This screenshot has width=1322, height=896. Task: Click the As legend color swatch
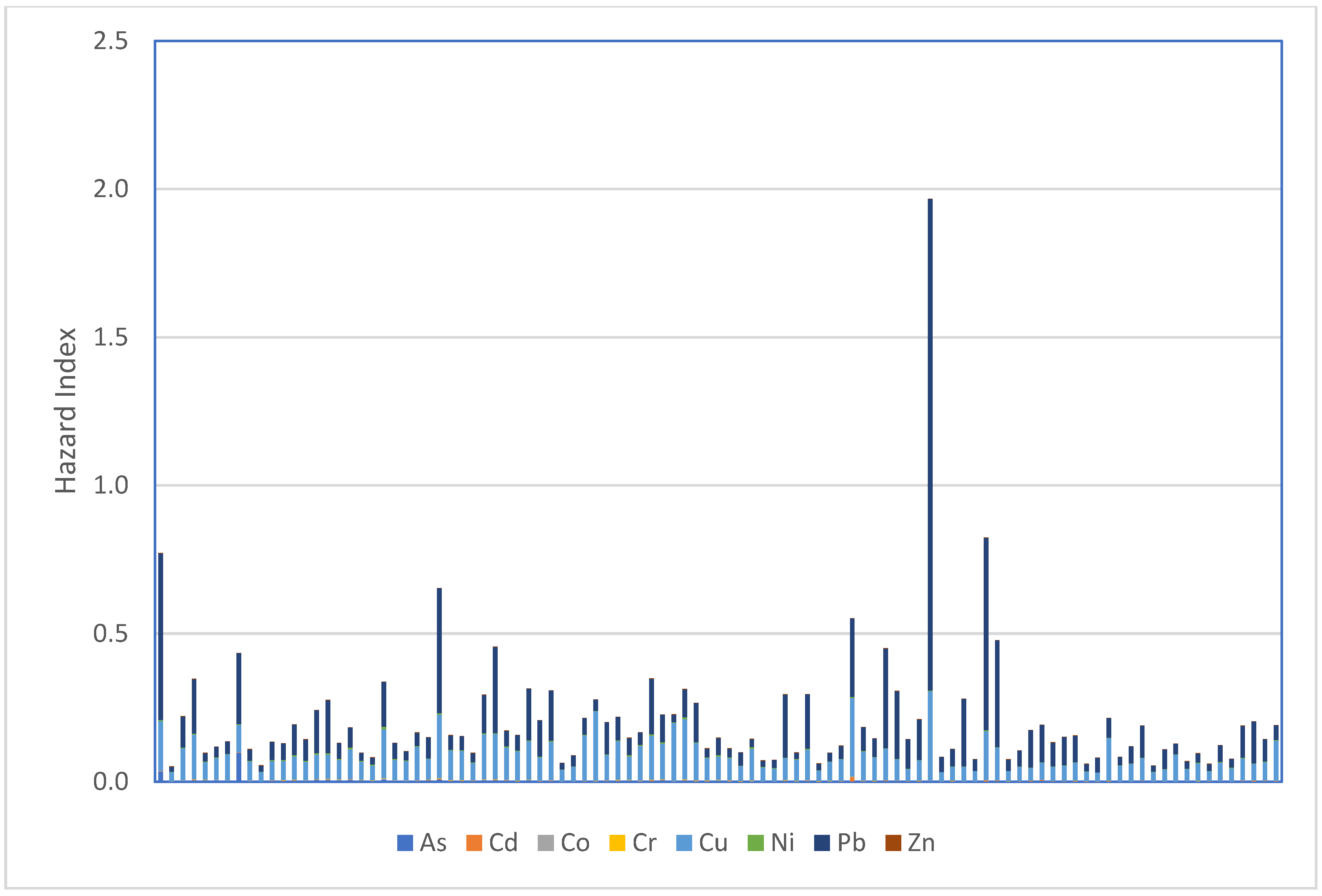point(404,842)
